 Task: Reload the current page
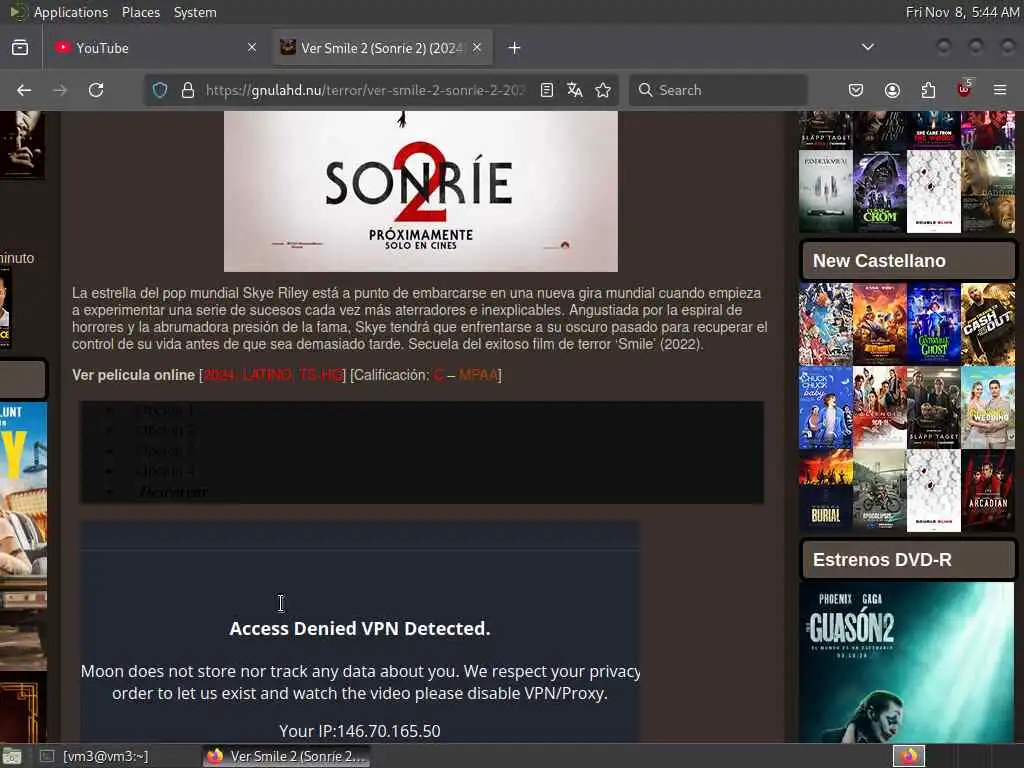[96, 90]
